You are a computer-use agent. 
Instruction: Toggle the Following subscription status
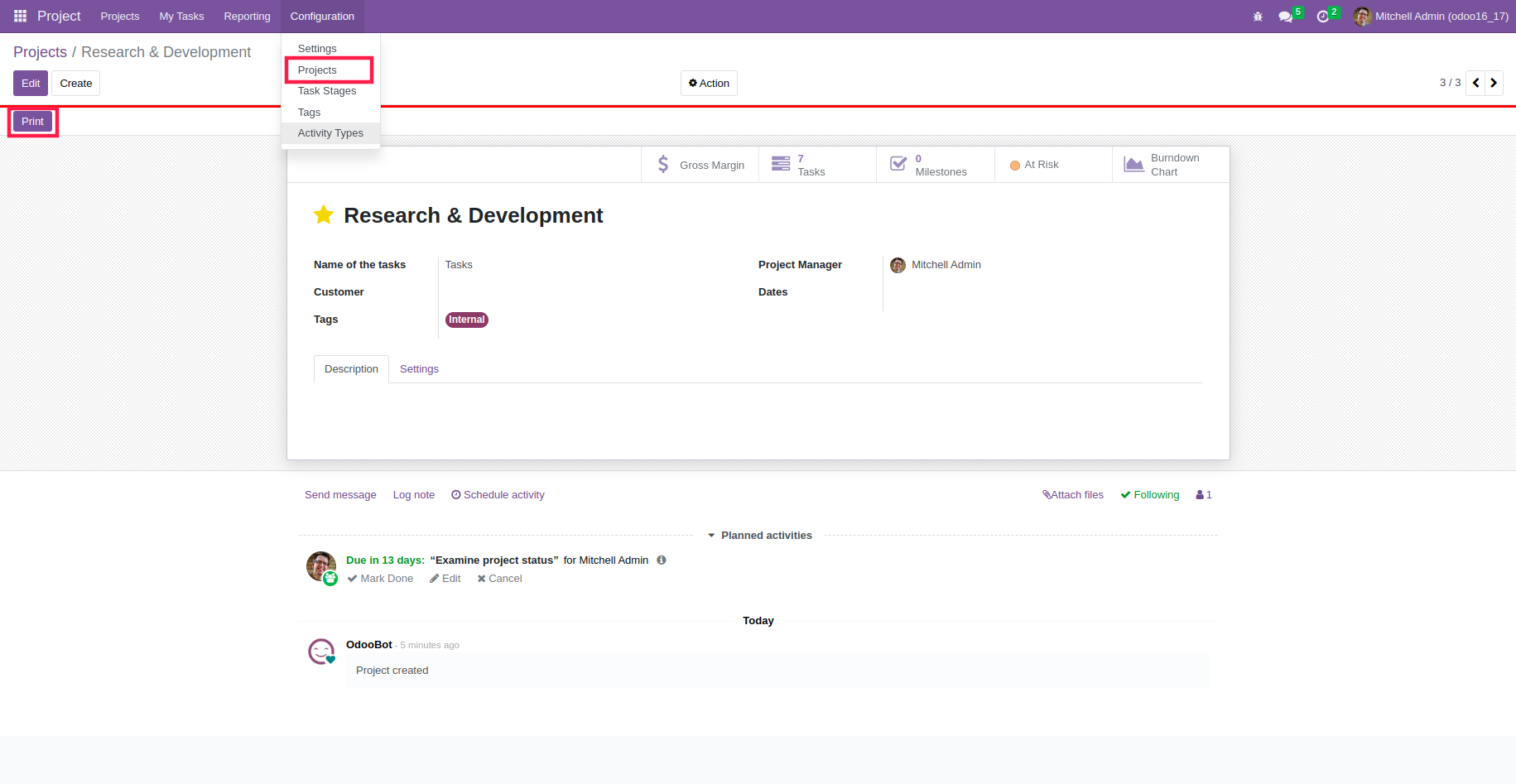pyautogui.click(x=1149, y=495)
